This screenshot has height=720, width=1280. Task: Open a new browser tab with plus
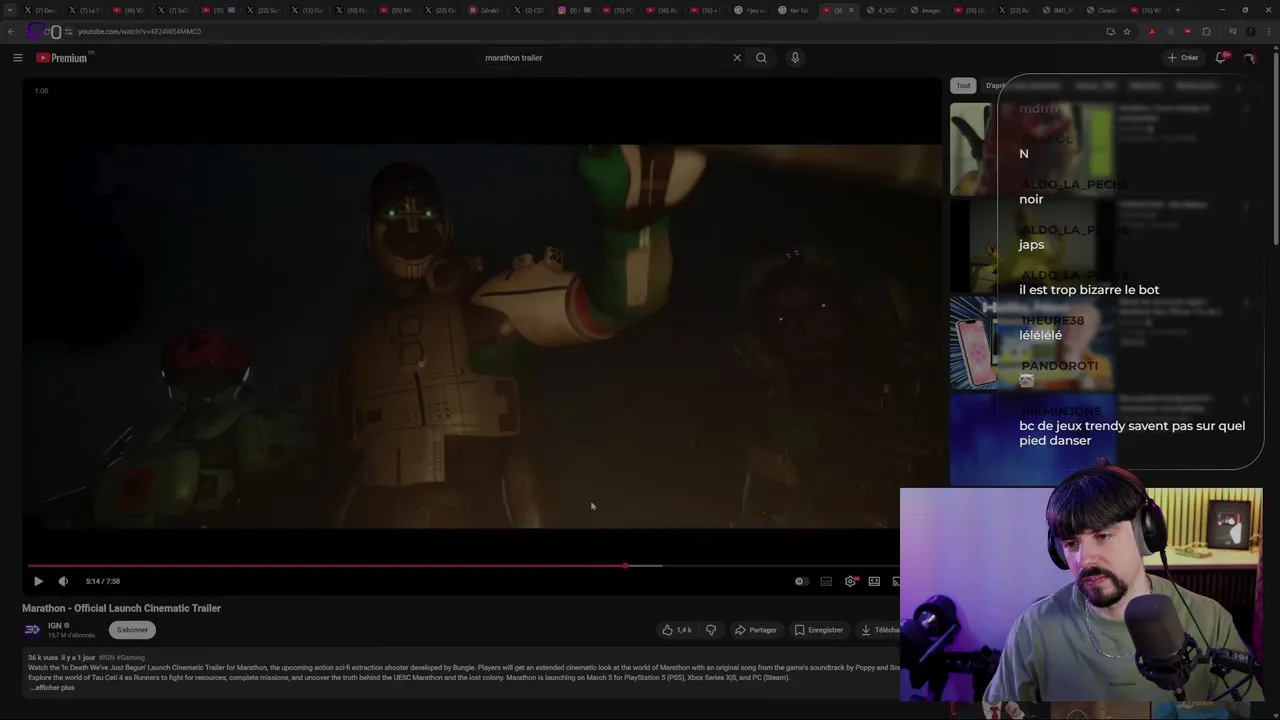pyautogui.click(x=1177, y=10)
